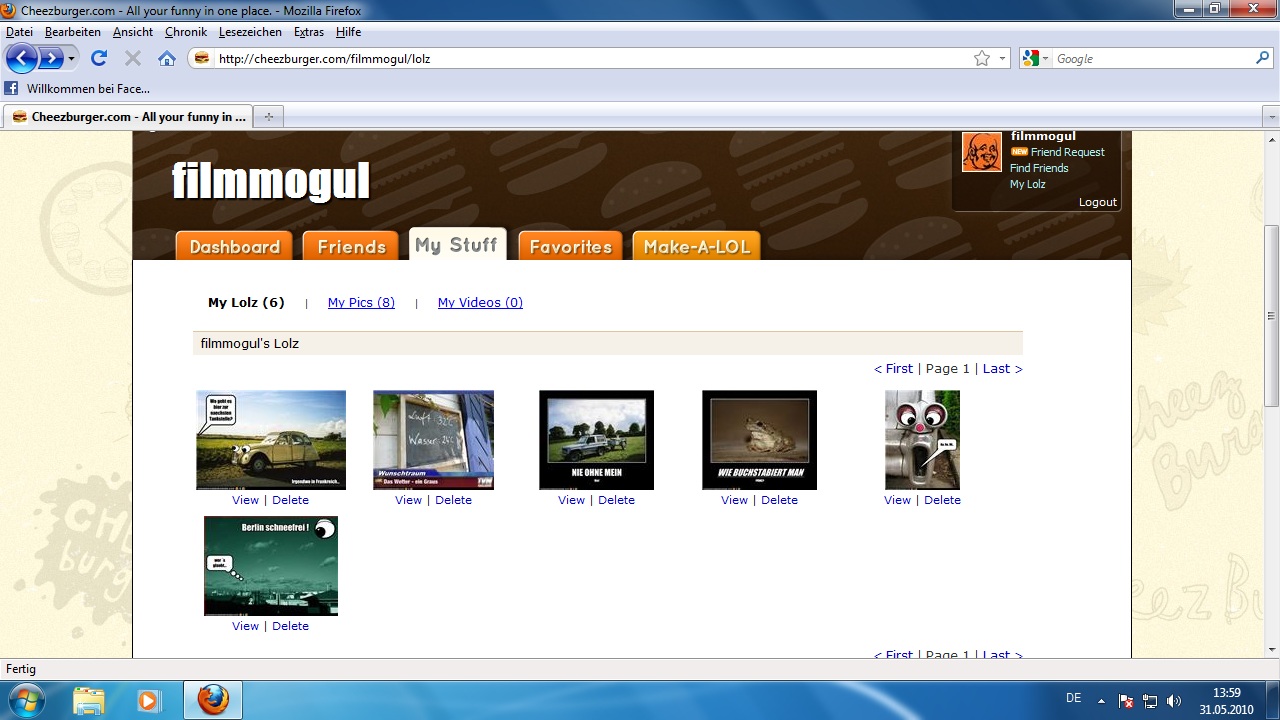Delete the Citroën car lol
Viewport: 1280px width, 720px height.
pos(290,500)
